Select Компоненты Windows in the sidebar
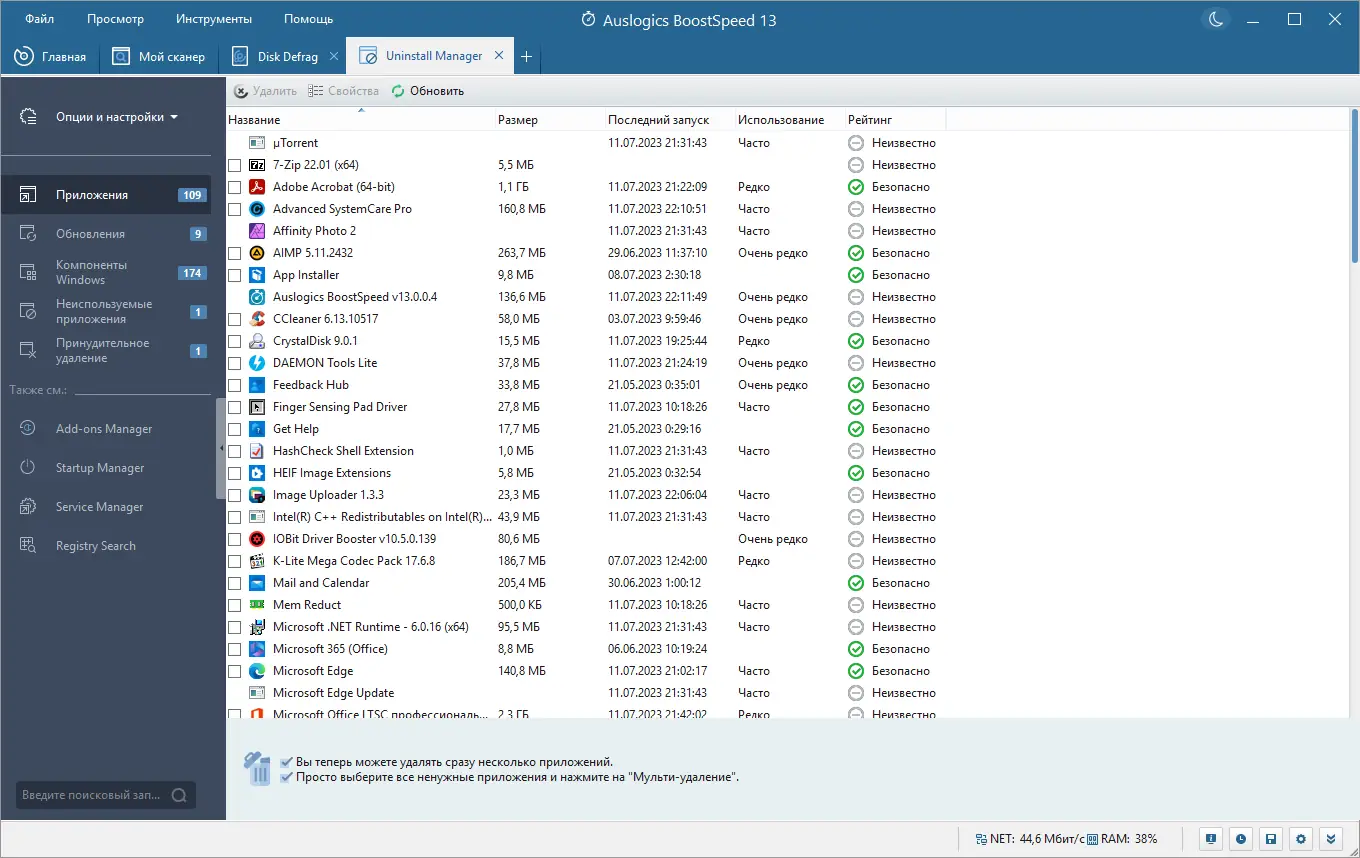This screenshot has width=1360, height=858. pyautogui.click(x=105, y=273)
